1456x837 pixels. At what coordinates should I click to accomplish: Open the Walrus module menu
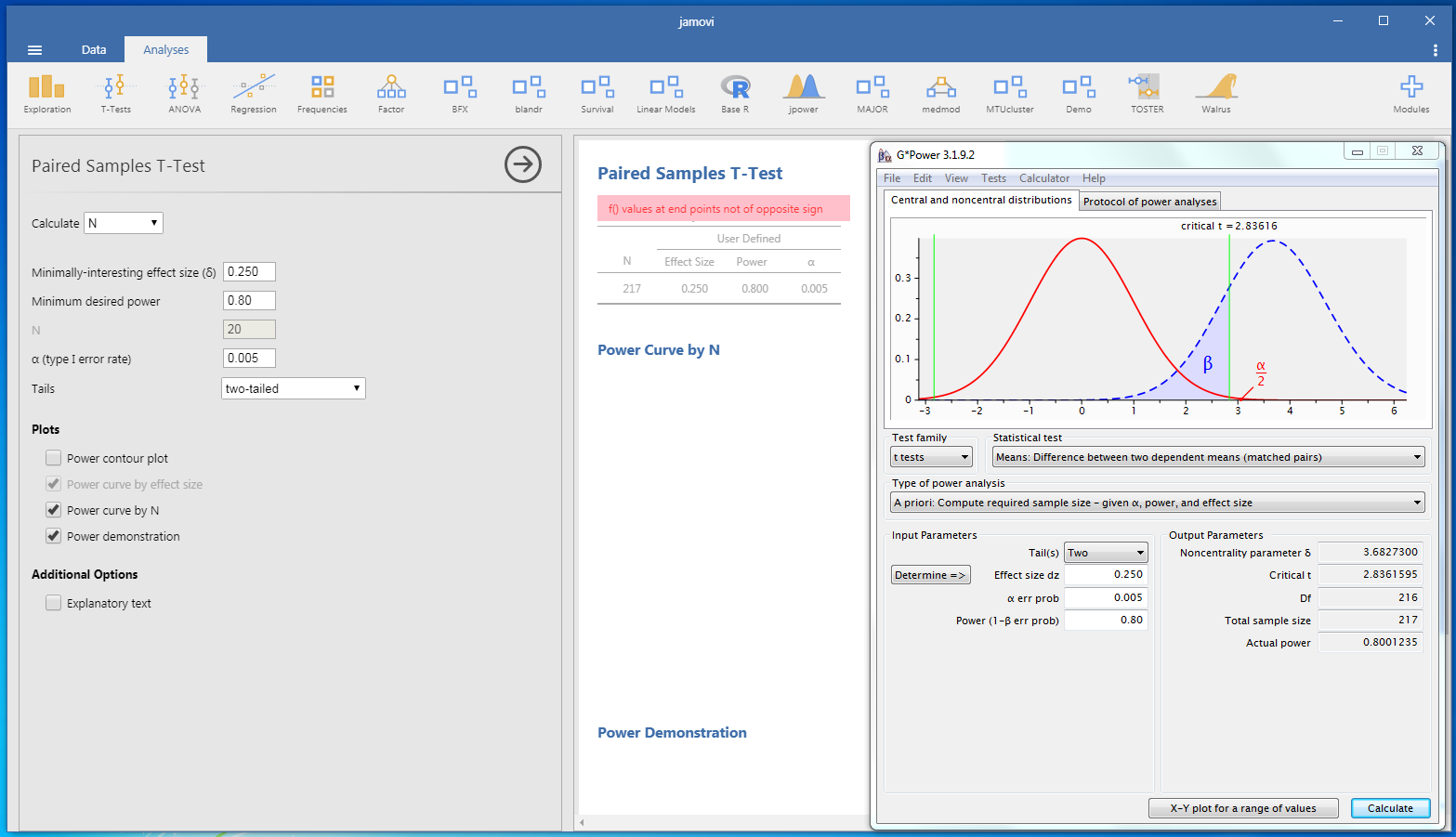(1215, 95)
